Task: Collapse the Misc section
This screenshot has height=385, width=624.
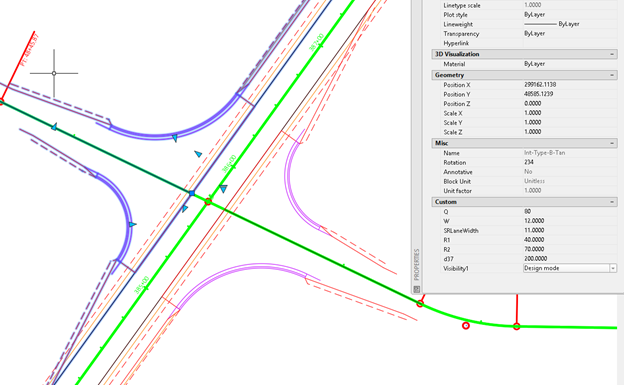Action: 612,143
